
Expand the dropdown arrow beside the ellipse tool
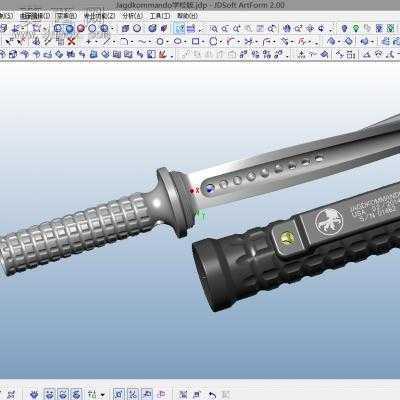pos(186,42)
